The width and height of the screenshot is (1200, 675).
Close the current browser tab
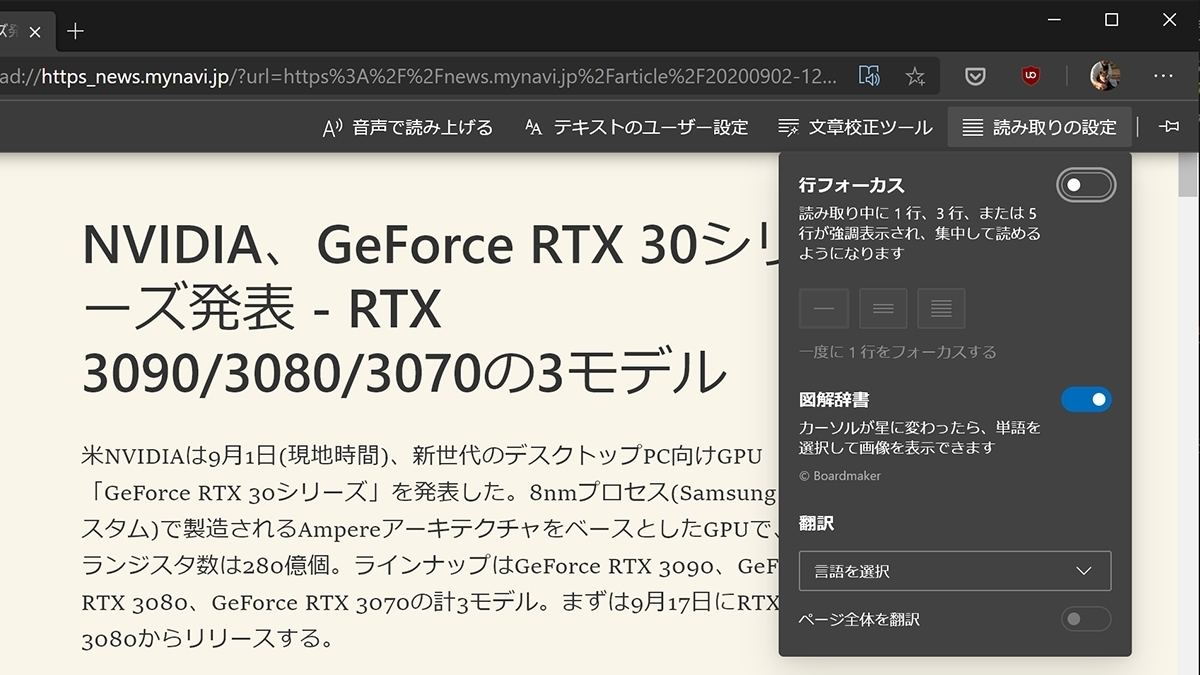click(35, 31)
